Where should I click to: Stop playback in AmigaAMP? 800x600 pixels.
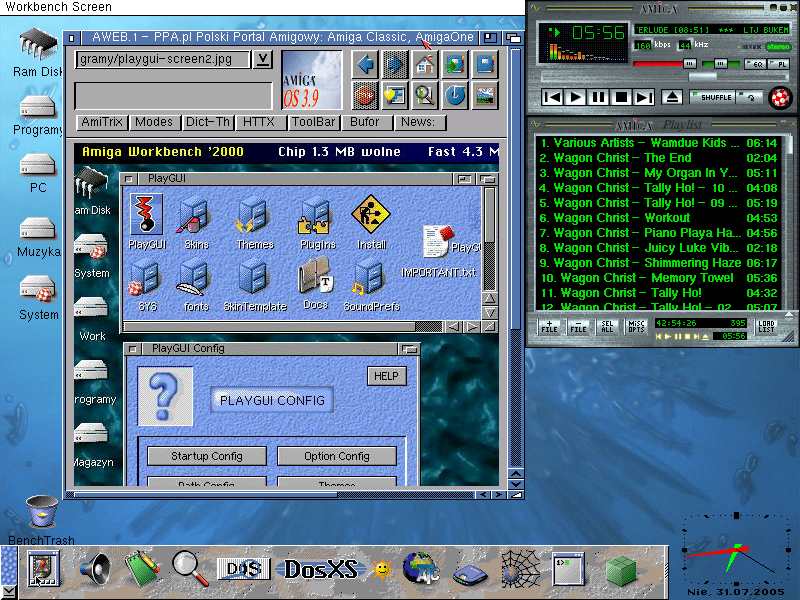click(x=621, y=97)
